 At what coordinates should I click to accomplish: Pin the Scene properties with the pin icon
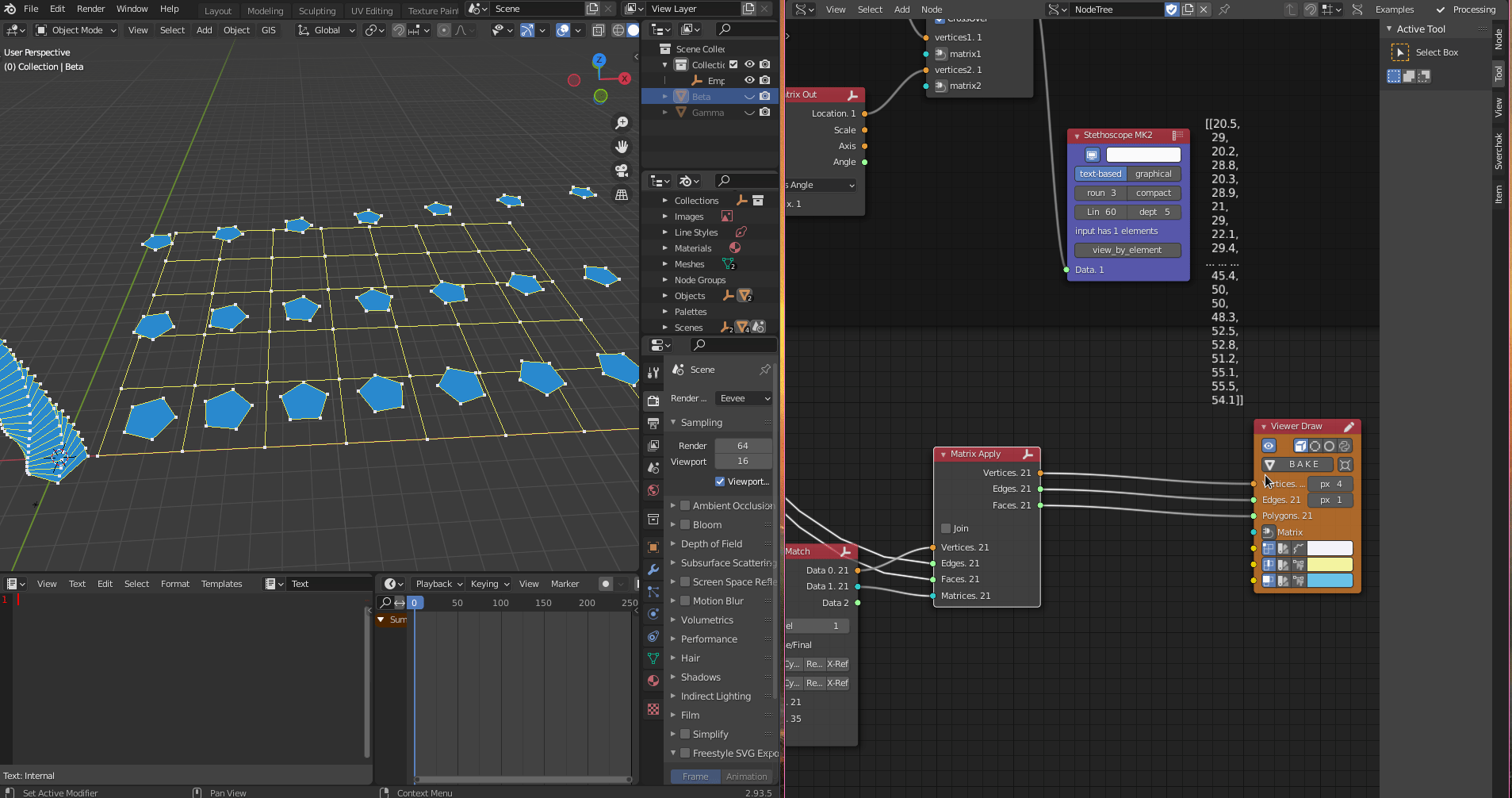(x=765, y=370)
